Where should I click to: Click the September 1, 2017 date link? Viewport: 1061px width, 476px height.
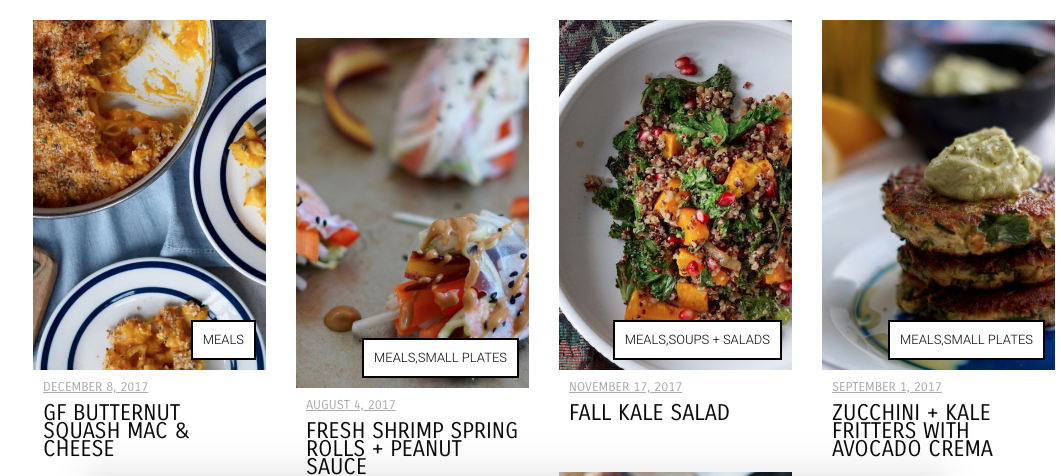(x=886, y=387)
